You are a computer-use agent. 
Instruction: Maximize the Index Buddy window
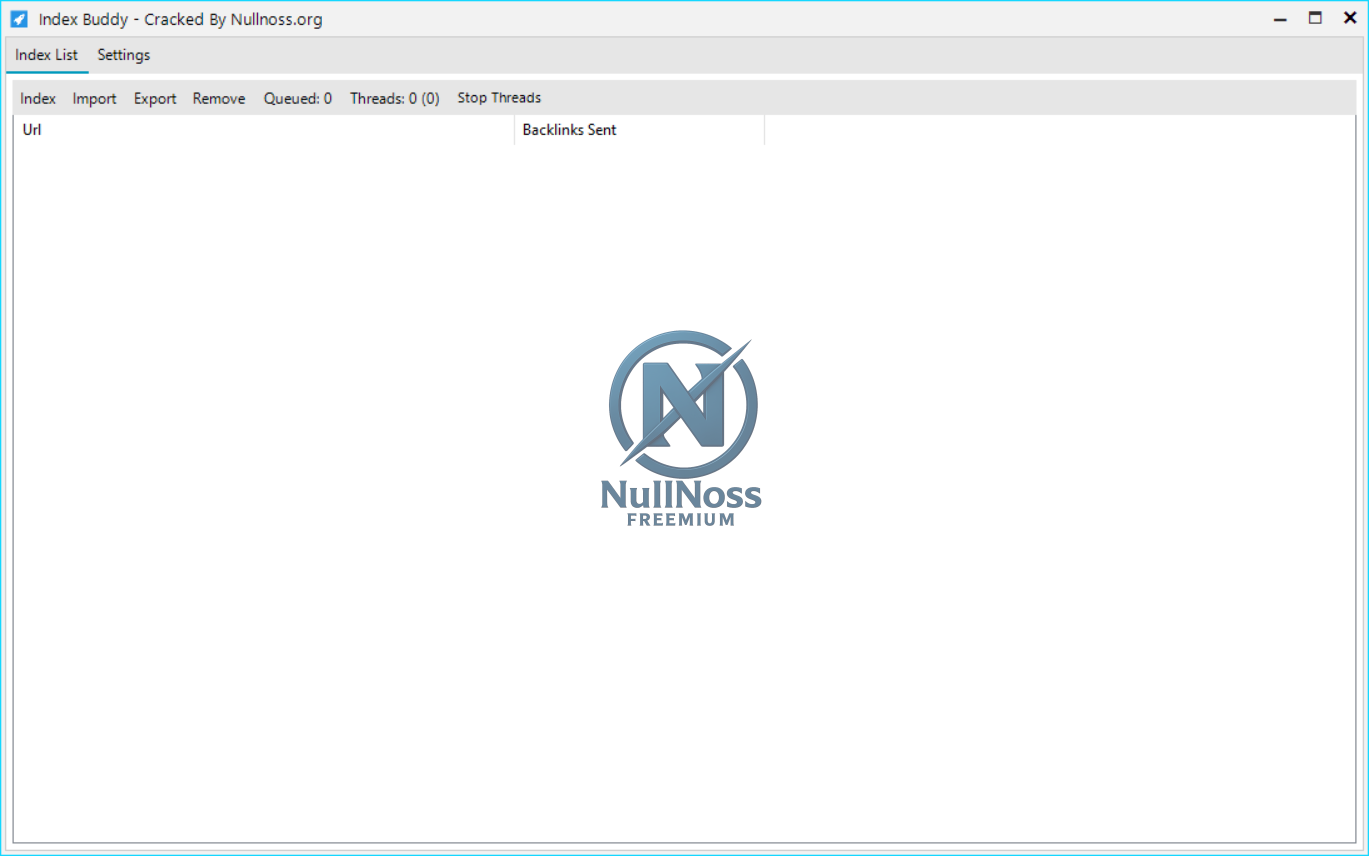1315,18
